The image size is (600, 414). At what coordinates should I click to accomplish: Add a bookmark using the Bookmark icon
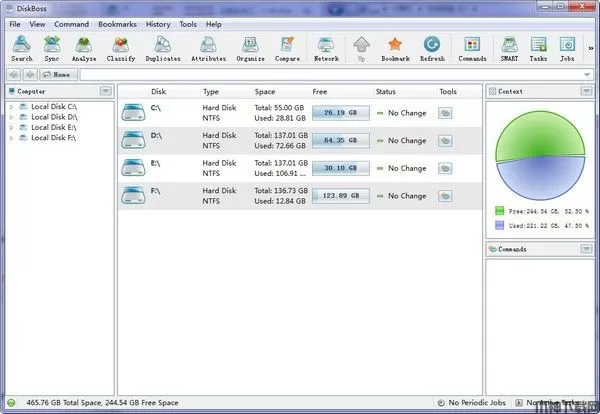click(394, 48)
